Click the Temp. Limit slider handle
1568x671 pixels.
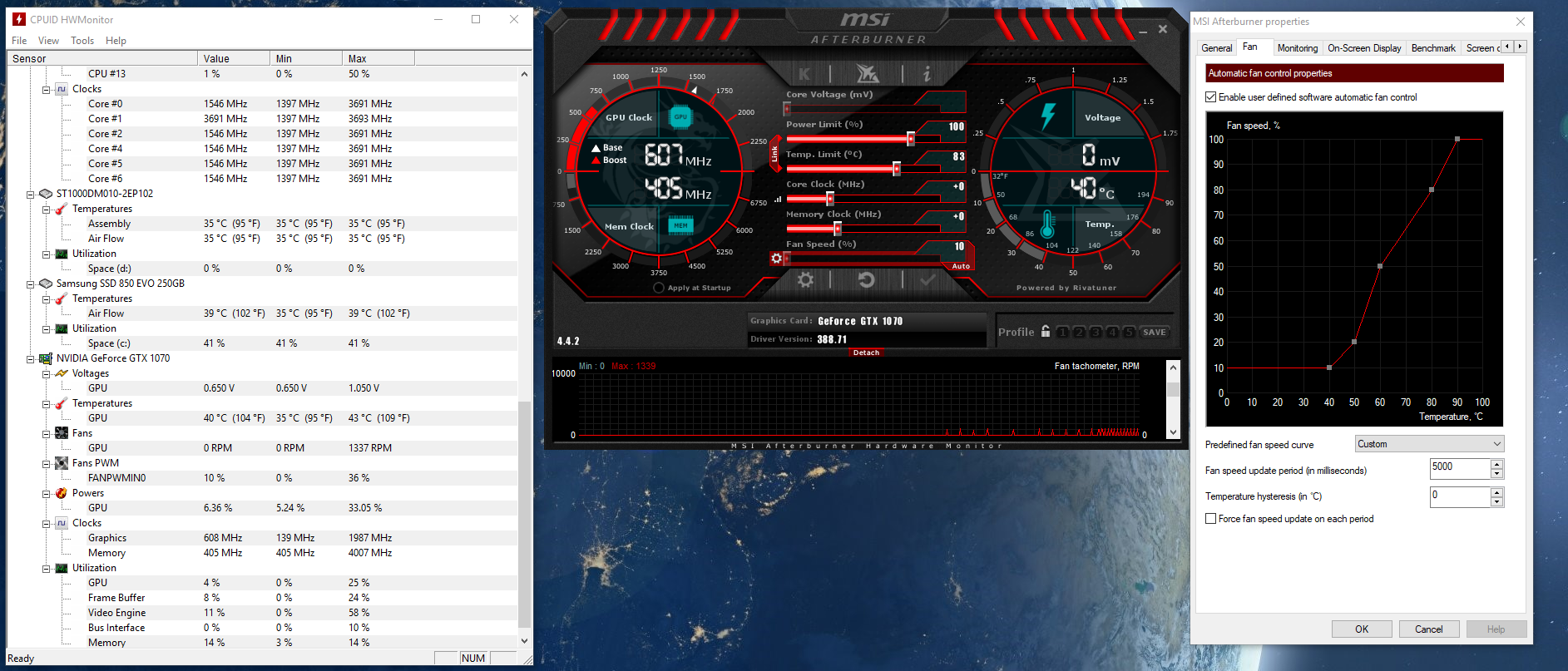[897, 169]
